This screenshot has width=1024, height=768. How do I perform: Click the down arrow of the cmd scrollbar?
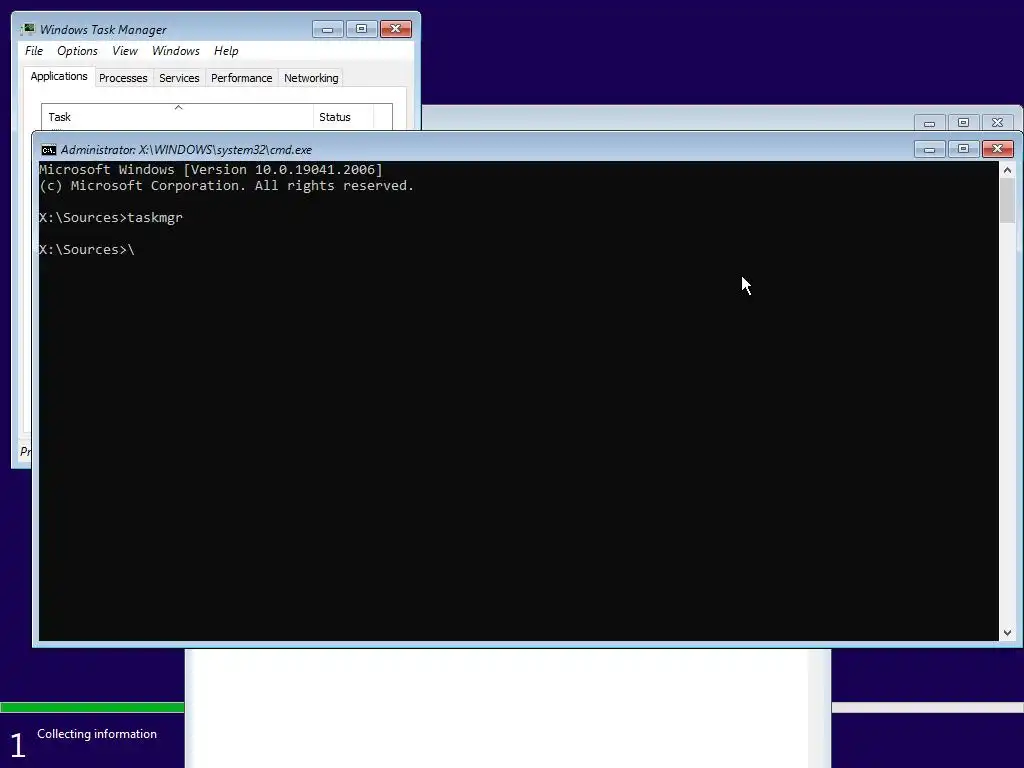1007,632
